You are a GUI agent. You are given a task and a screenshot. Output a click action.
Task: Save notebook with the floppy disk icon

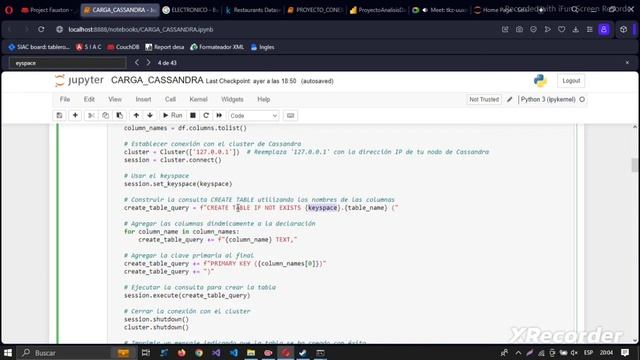(59, 116)
